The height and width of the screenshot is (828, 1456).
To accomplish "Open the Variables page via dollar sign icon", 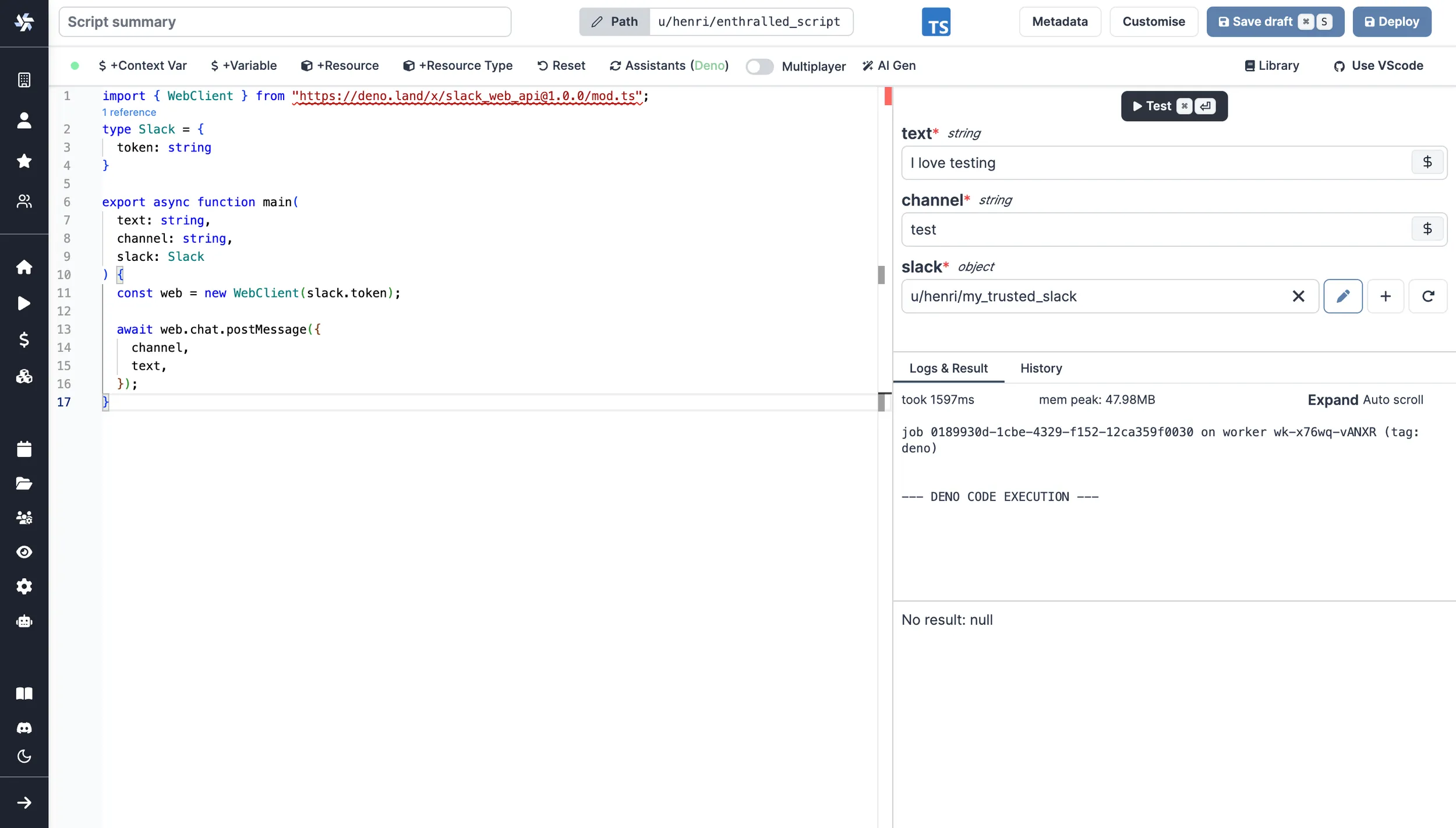I will click(24, 339).
